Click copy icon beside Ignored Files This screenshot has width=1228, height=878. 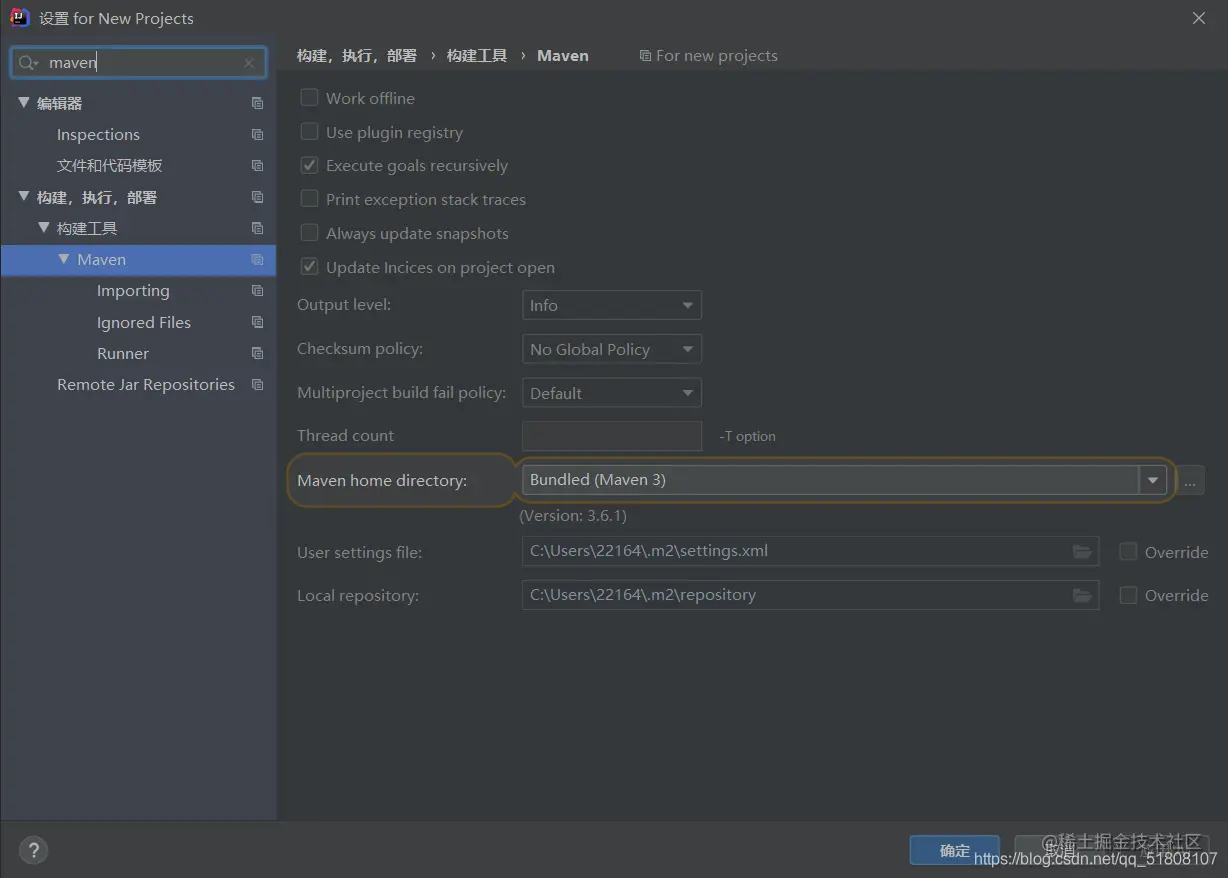(257, 322)
